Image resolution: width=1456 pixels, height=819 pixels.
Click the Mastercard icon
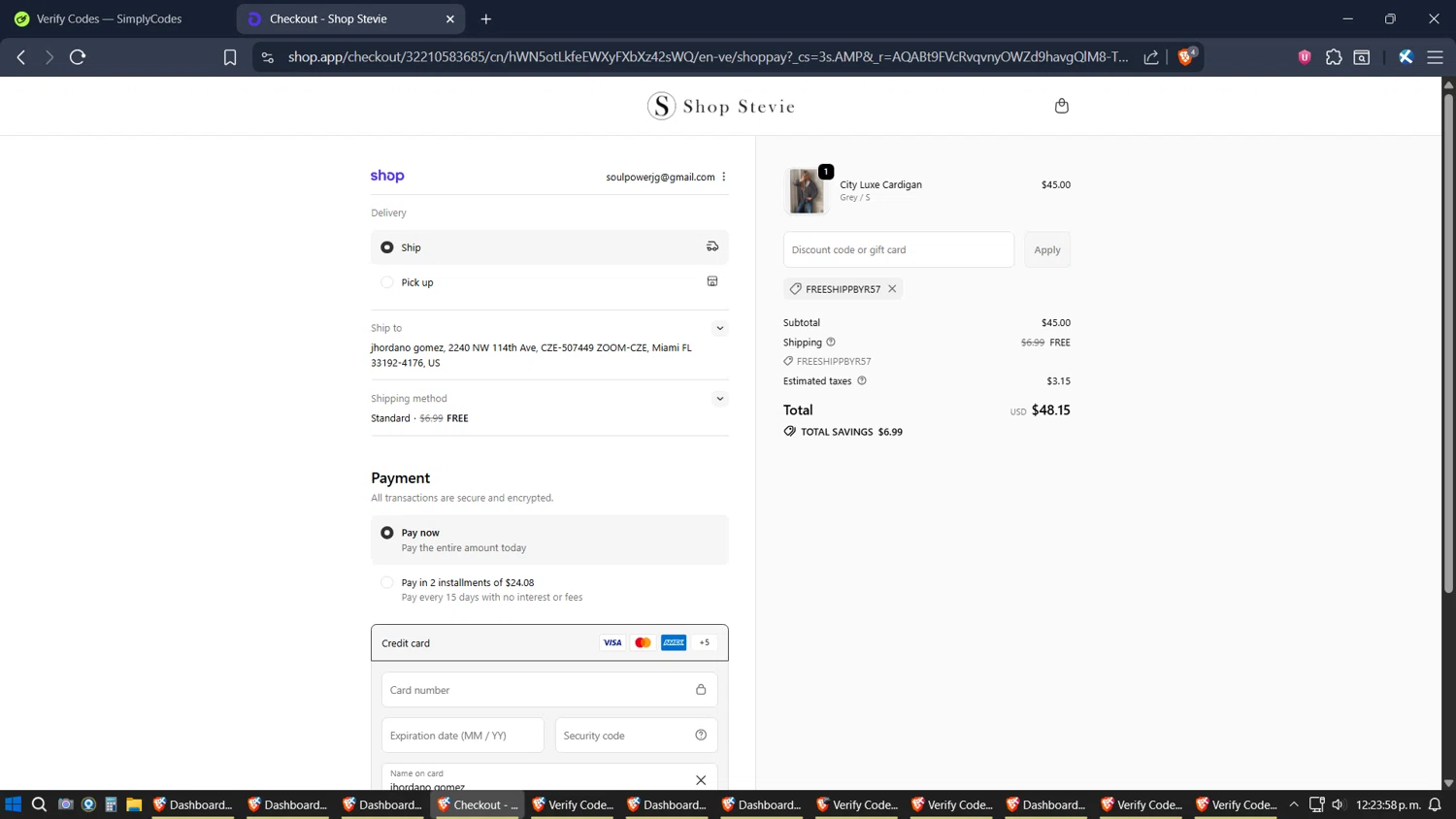tap(643, 642)
